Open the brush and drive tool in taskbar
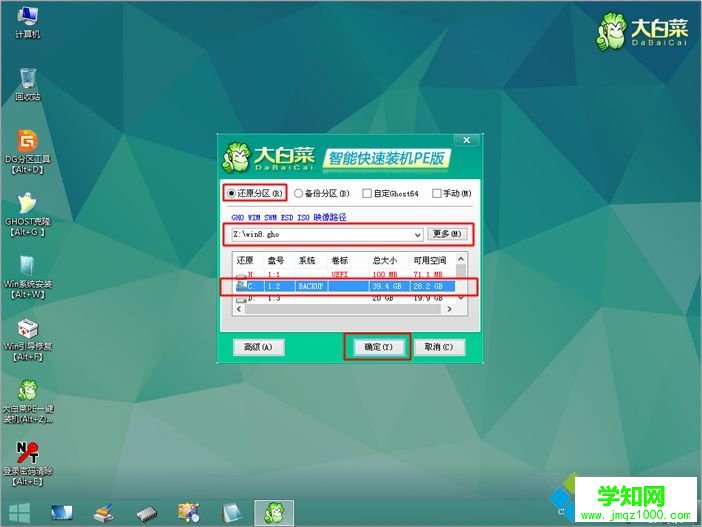Viewport: 702px width, 527px height. pos(104,513)
